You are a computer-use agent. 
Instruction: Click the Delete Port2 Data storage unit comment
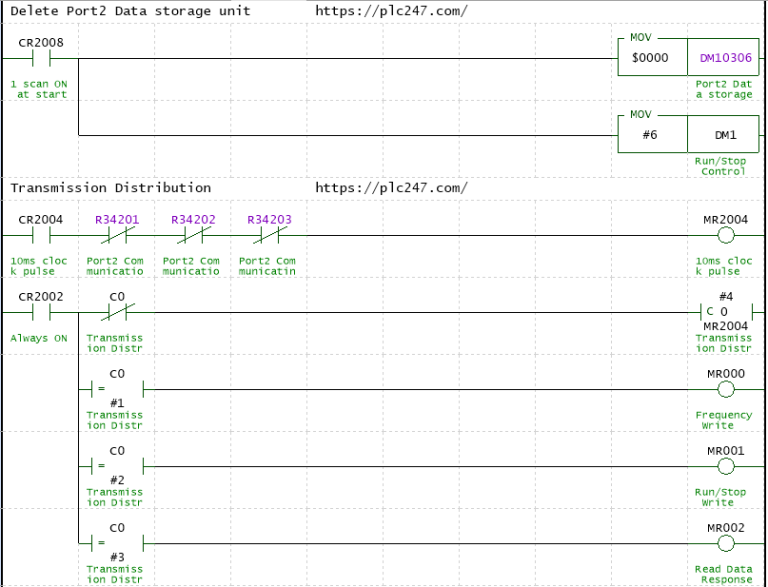coord(130,11)
